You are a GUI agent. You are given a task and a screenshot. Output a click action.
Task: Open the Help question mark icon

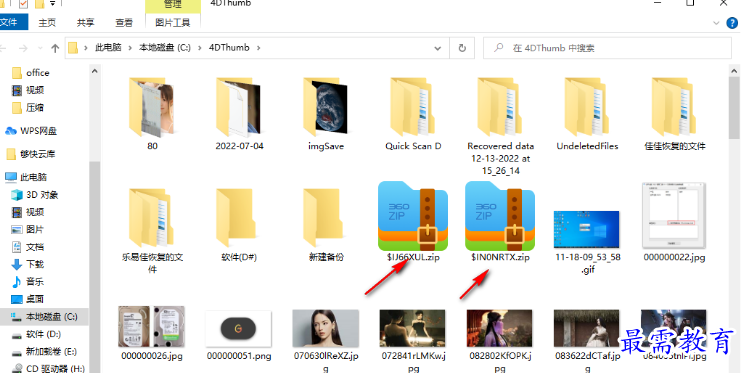[732, 23]
